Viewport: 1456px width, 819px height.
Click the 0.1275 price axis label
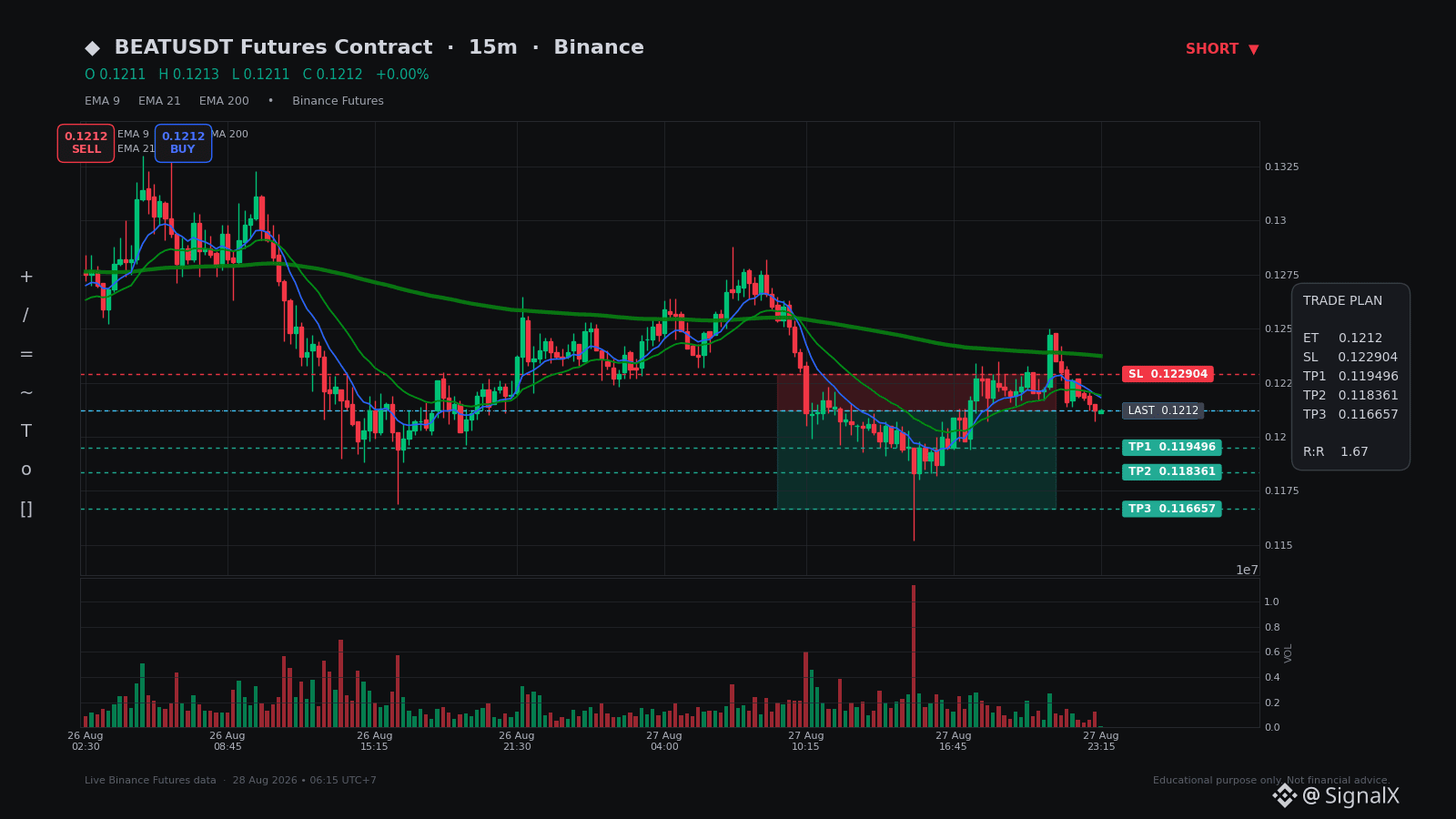(1281, 276)
